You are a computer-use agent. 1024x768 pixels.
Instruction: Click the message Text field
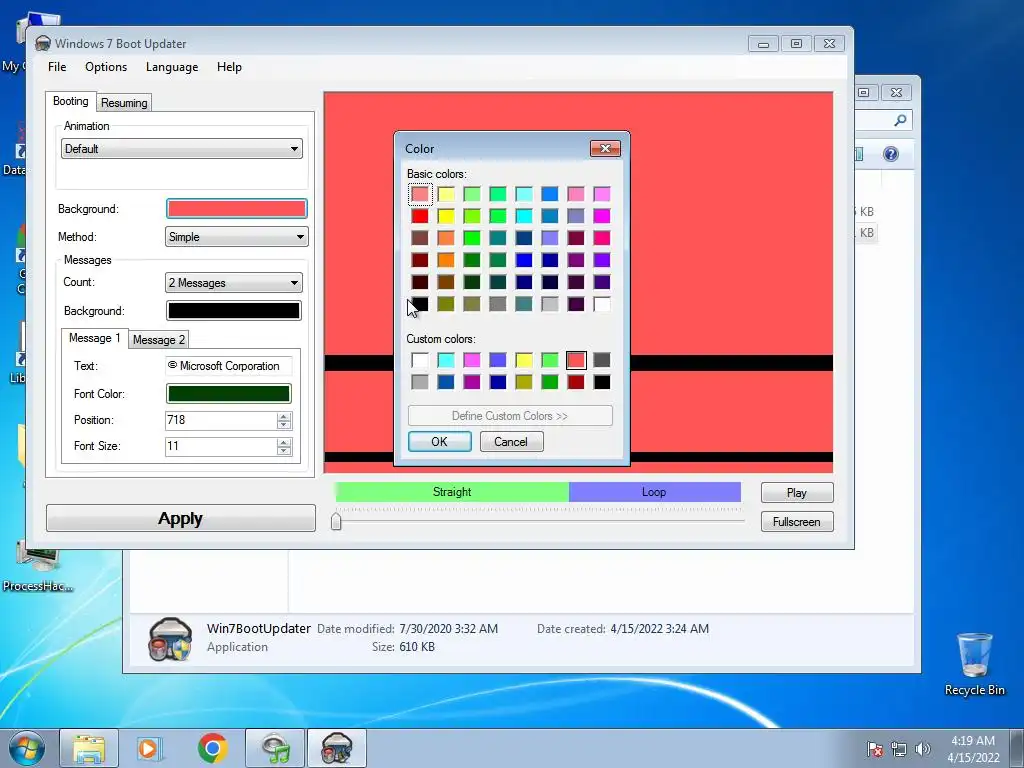[x=229, y=366]
